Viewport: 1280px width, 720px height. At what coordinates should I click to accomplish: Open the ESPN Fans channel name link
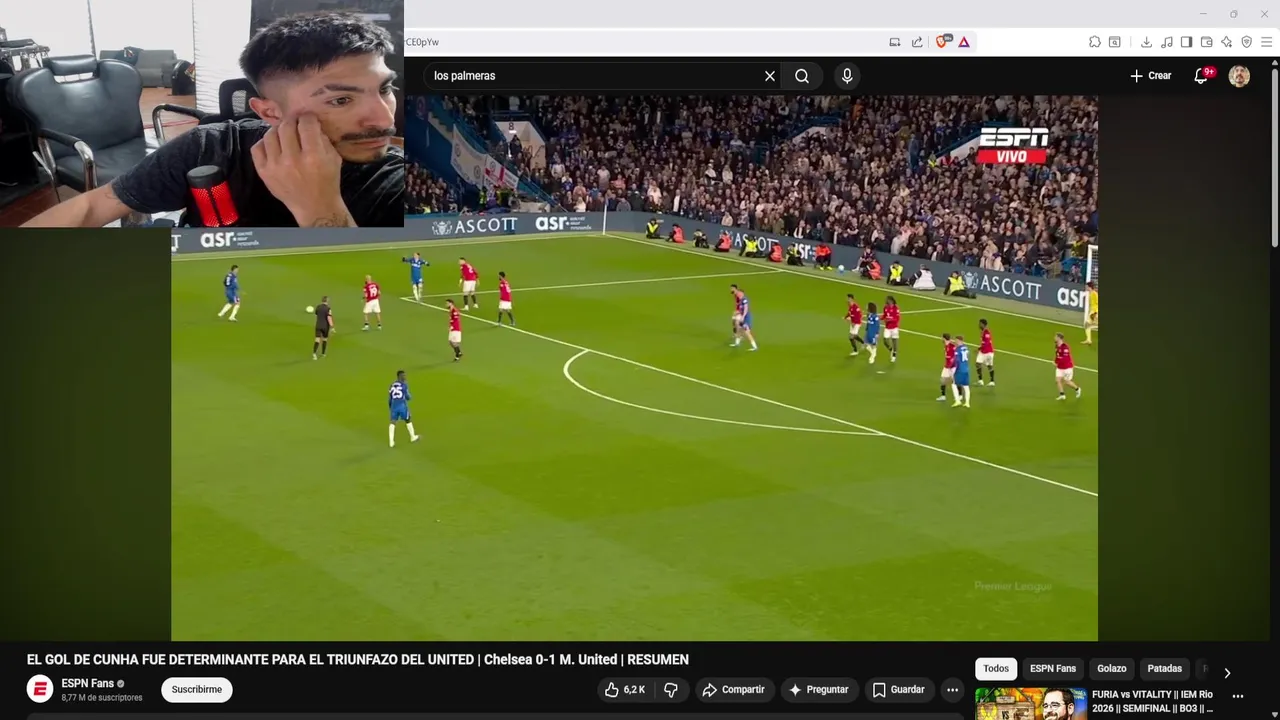(x=87, y=684)
